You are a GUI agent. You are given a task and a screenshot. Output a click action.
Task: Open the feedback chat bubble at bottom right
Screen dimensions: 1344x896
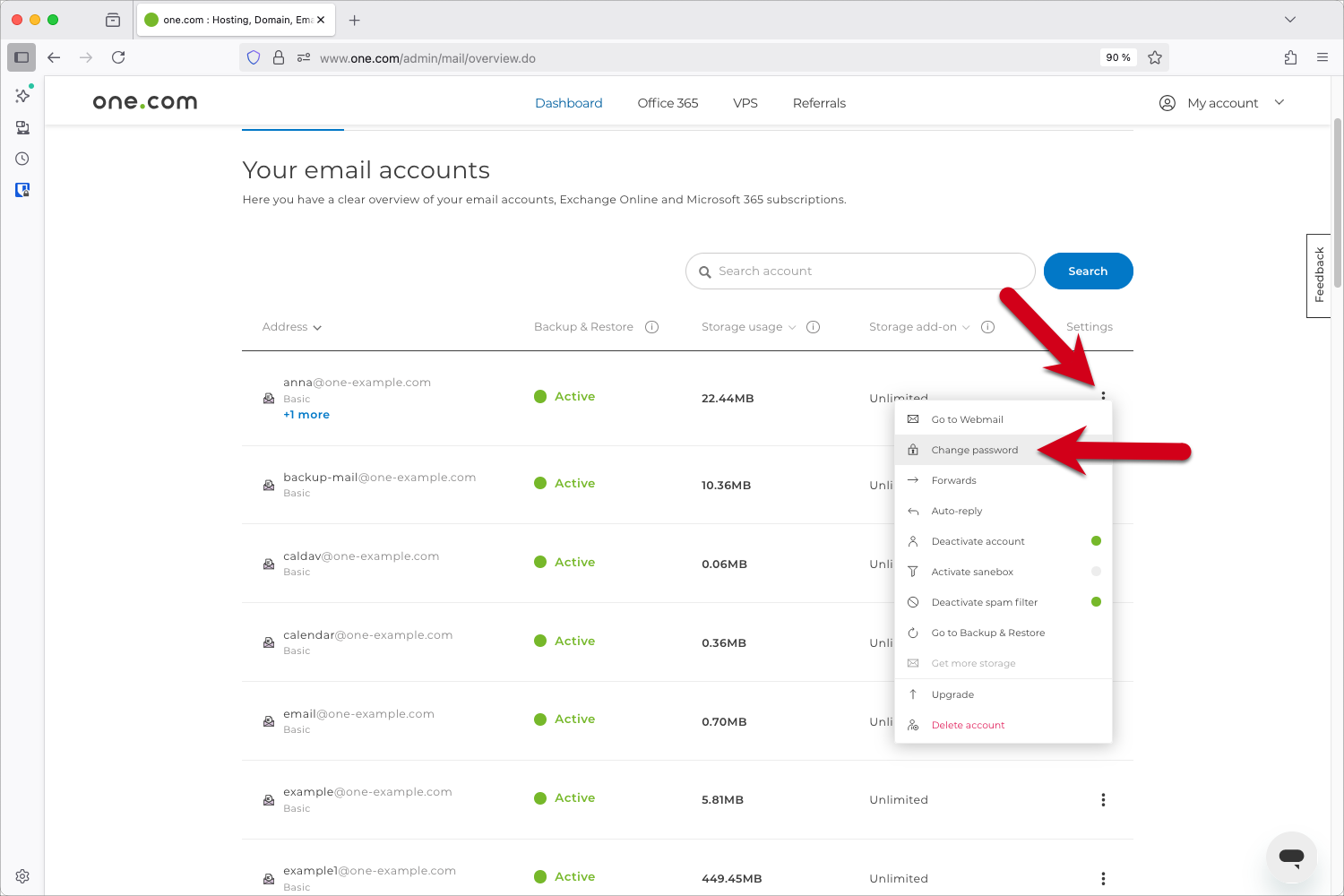tap(1291, 857)
